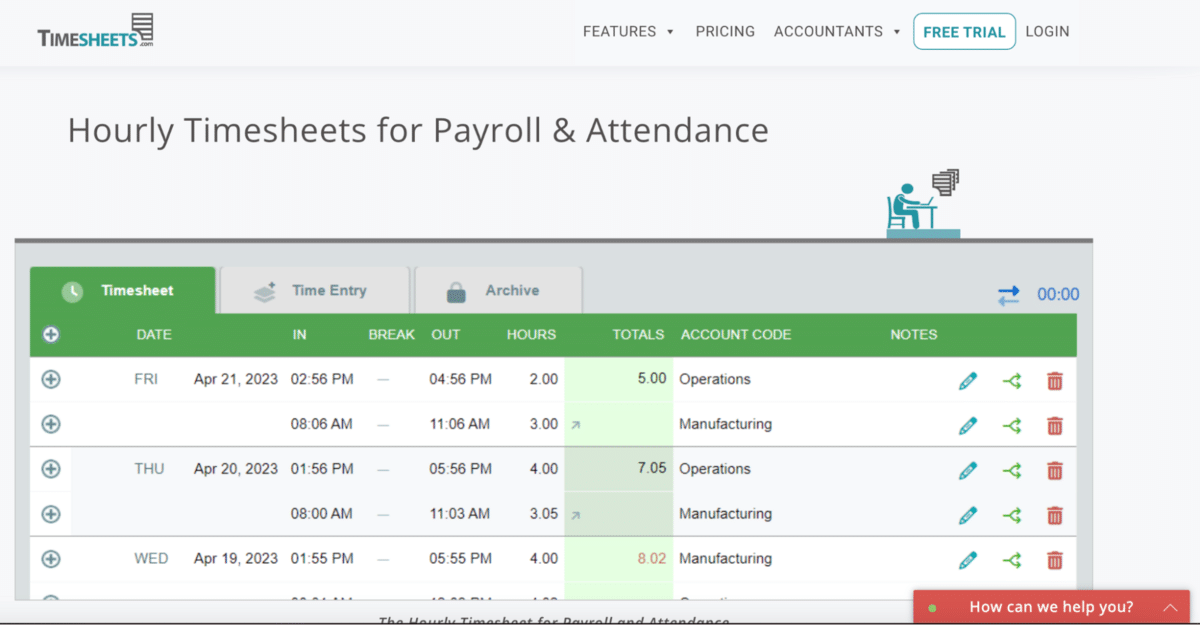Delete the 08:00 AM Manufacturing entry
This screenshot has height=625, width=1200.
coord(1054,515)
